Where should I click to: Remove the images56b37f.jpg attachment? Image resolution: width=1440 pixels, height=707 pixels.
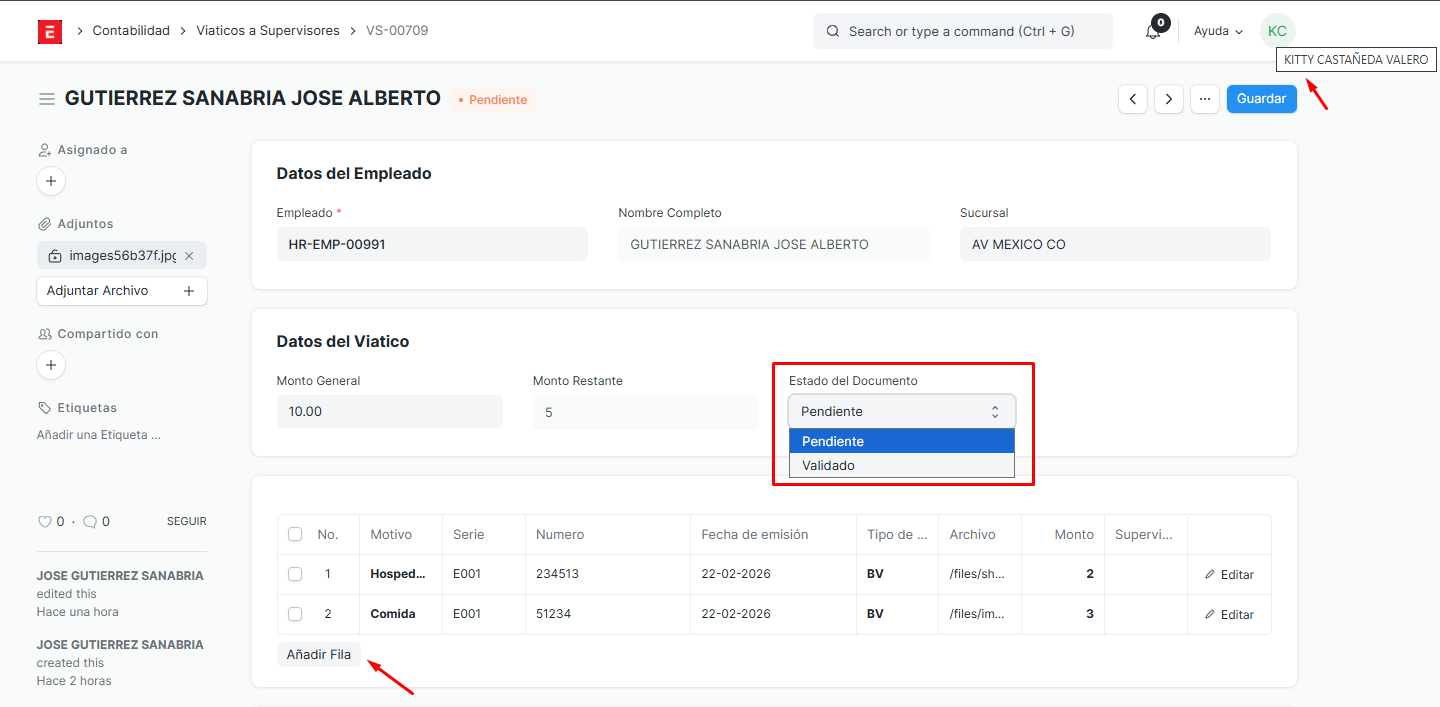tap(189, 256)
